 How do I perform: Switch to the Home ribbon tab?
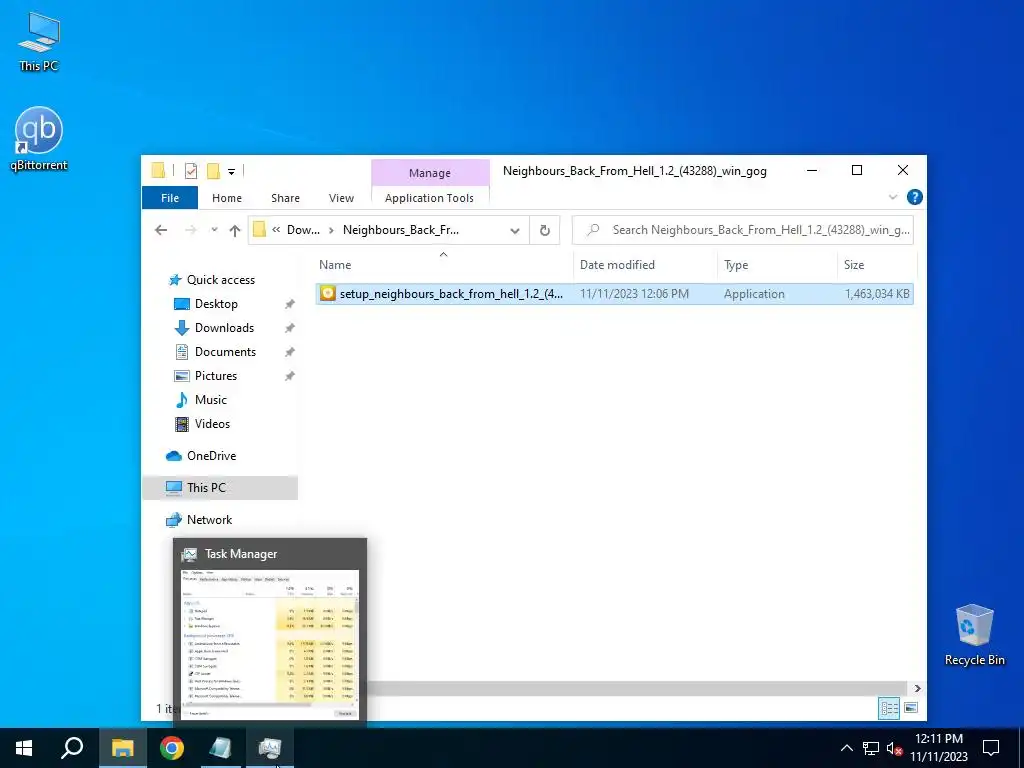(227, 198)
